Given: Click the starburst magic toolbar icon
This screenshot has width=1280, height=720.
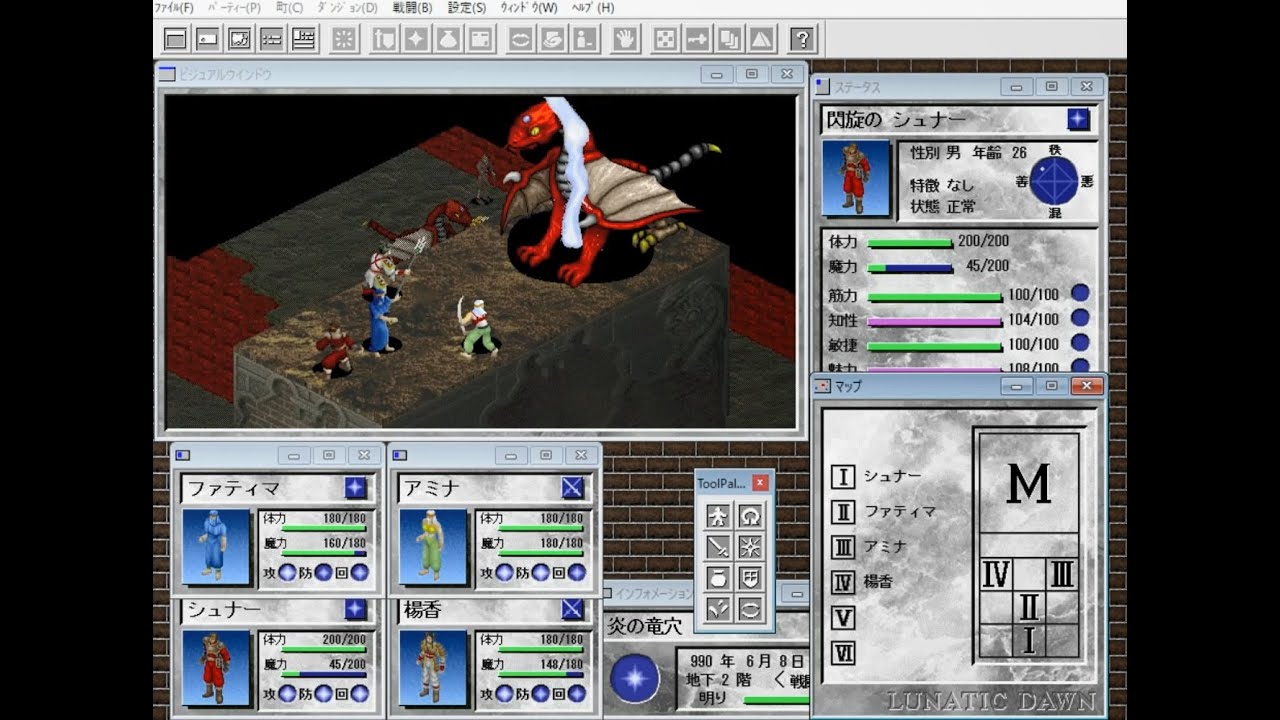Looking at the screenshot, I should pos(344,40).
